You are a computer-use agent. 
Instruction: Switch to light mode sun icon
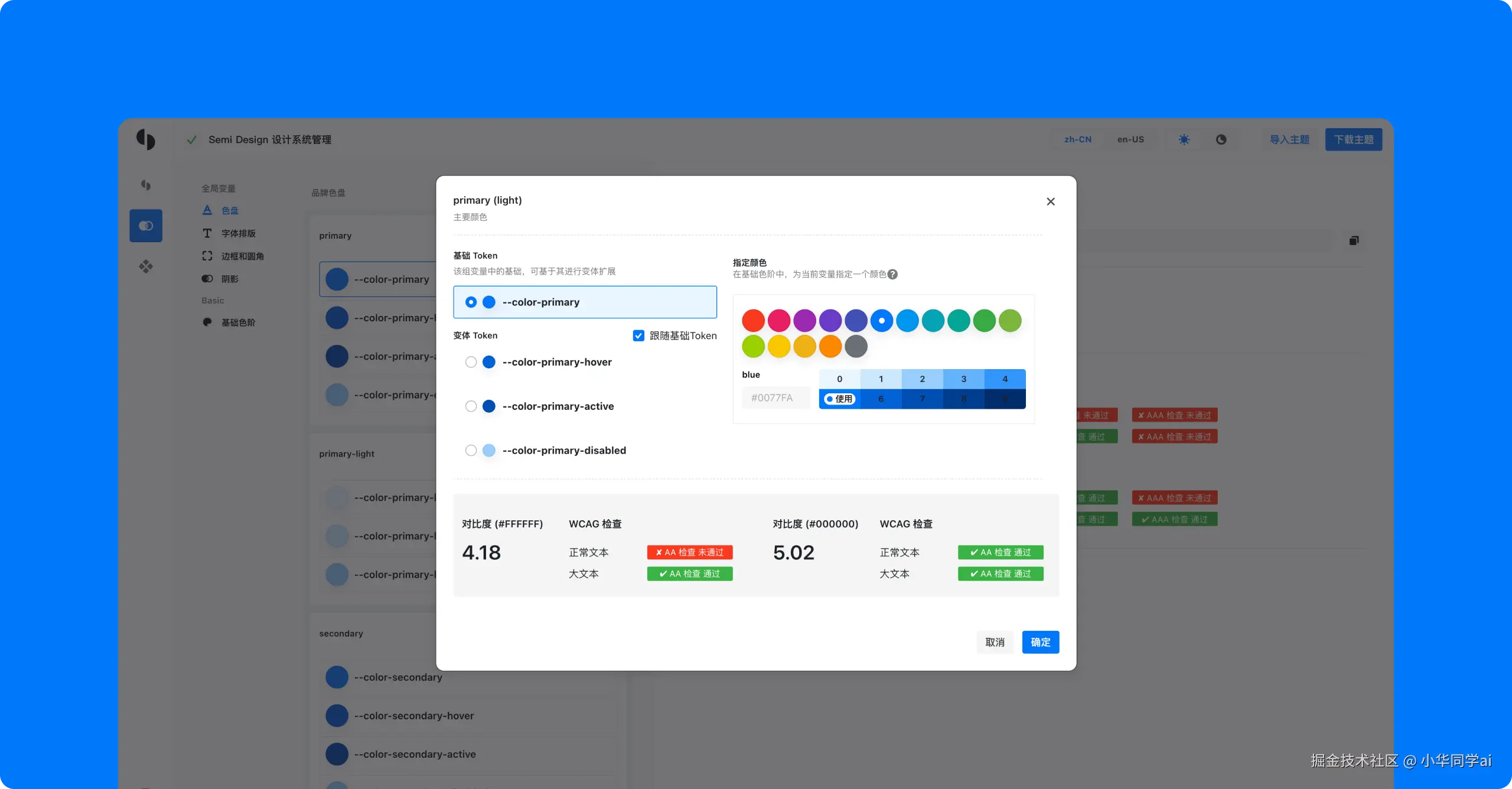click(x=1184, y=139)
